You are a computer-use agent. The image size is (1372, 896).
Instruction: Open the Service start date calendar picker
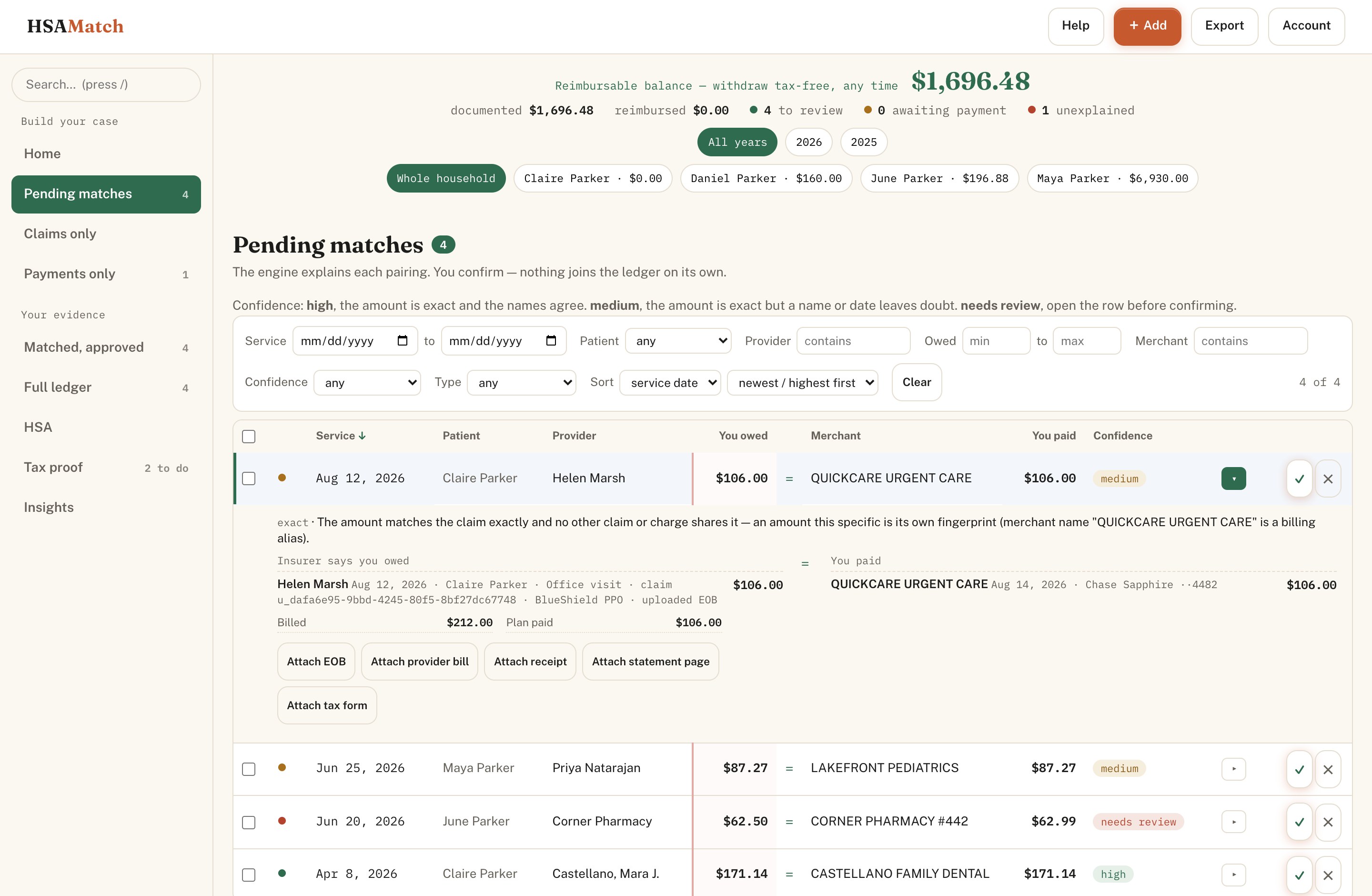point(403,341)
